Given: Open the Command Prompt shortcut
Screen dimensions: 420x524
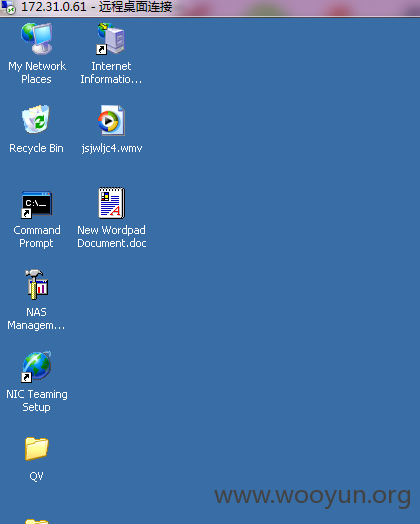Looking at the screenshot, I should (36, 204).
